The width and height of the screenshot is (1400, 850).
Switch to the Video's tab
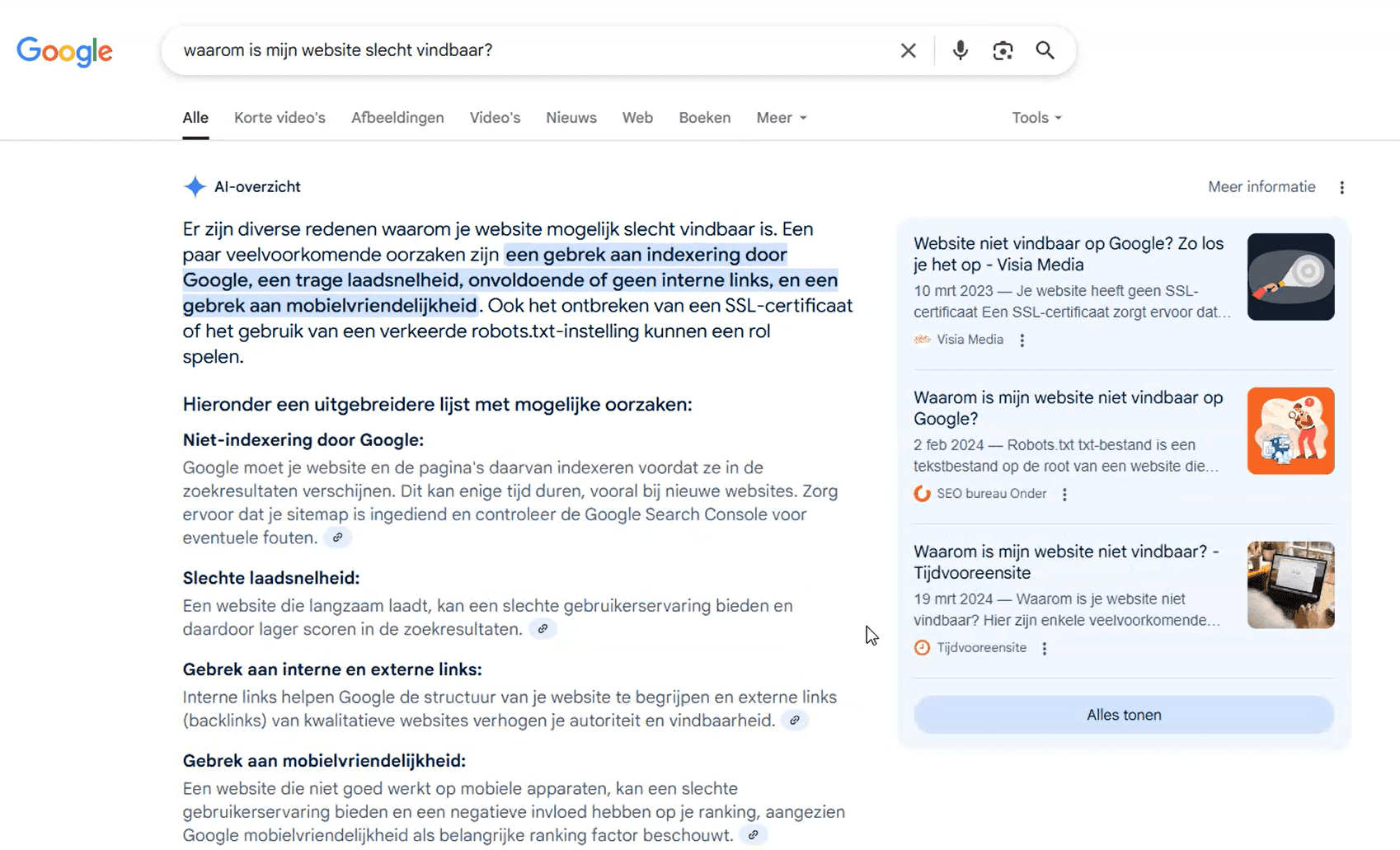coord(495,118)
